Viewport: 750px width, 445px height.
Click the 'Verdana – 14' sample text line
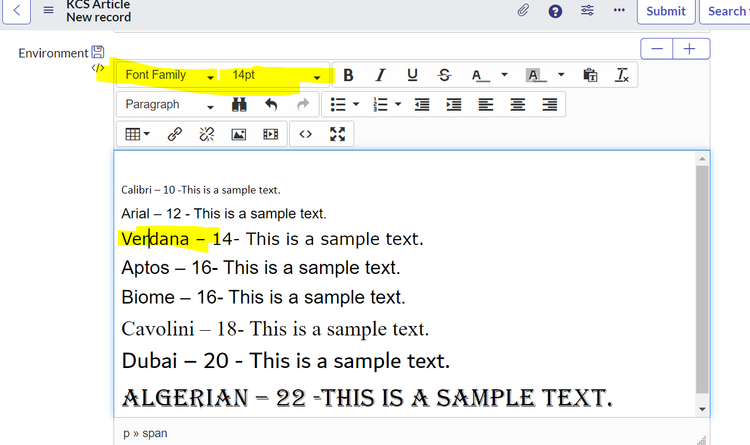pos(273,239)
